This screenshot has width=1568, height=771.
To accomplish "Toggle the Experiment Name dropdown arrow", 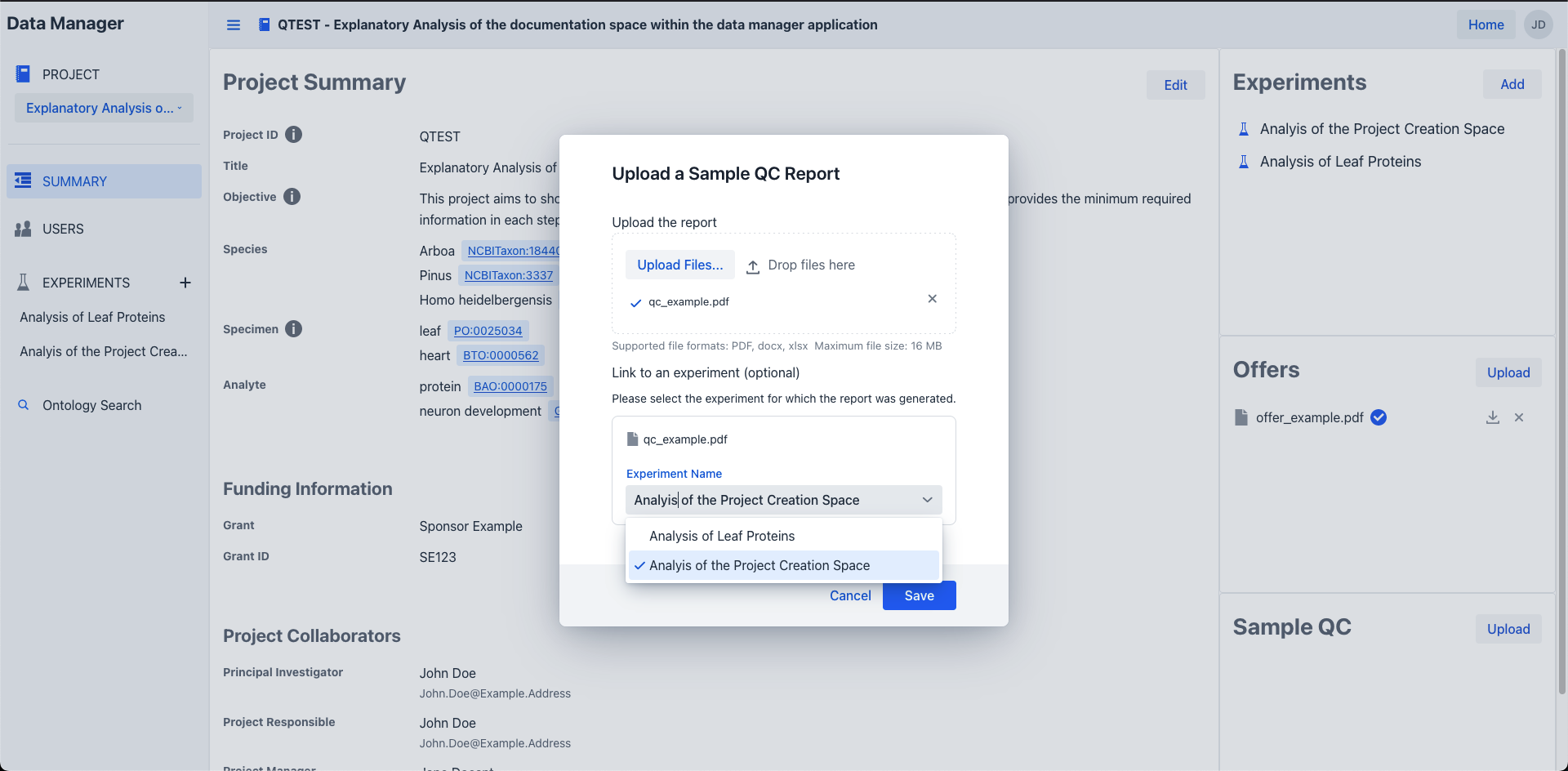I will point(927,500).
